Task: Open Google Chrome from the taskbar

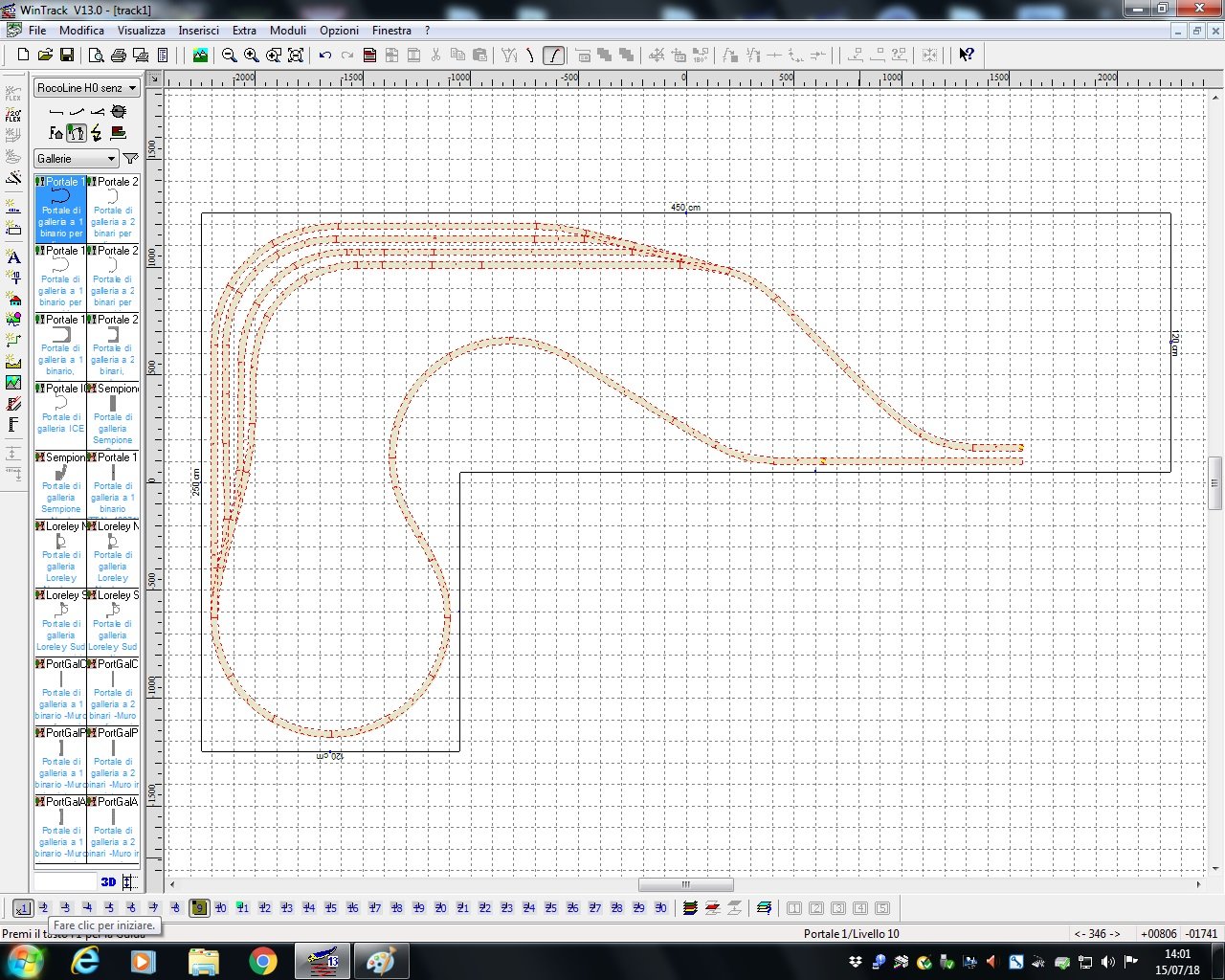Action: click(263, 961)
